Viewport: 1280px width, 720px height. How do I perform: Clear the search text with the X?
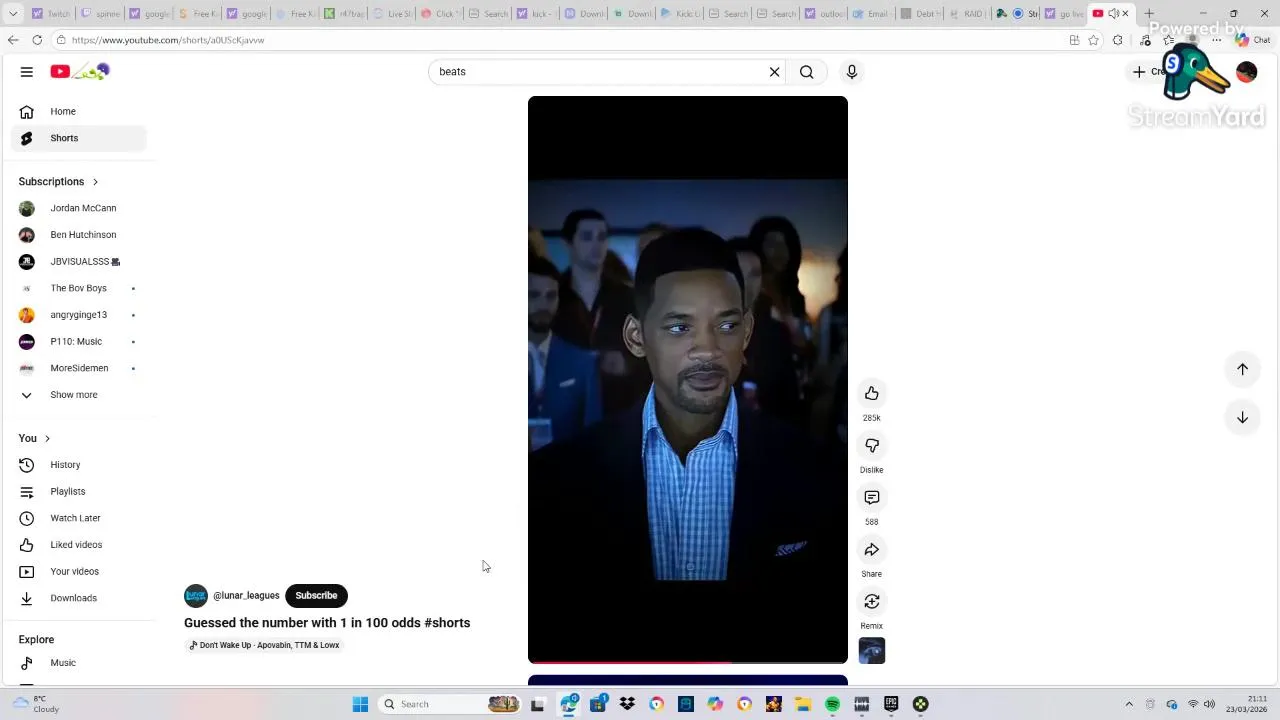(774, 72)
